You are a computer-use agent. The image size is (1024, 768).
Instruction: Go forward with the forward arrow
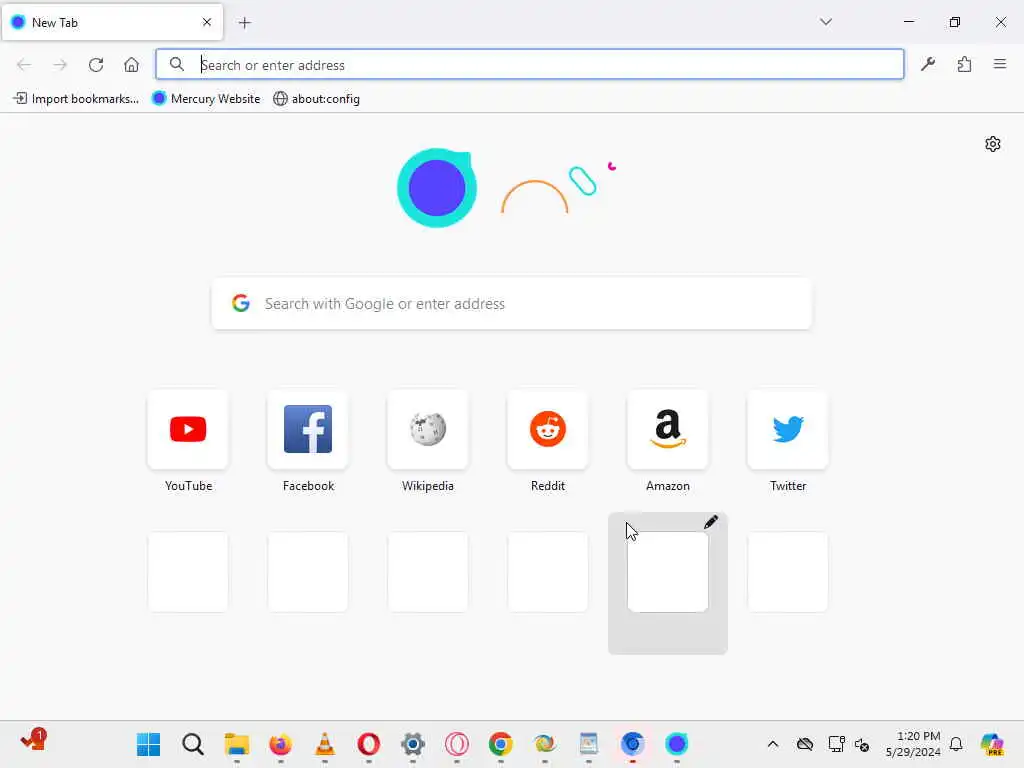pyautogui.click(x=60, y=65)
